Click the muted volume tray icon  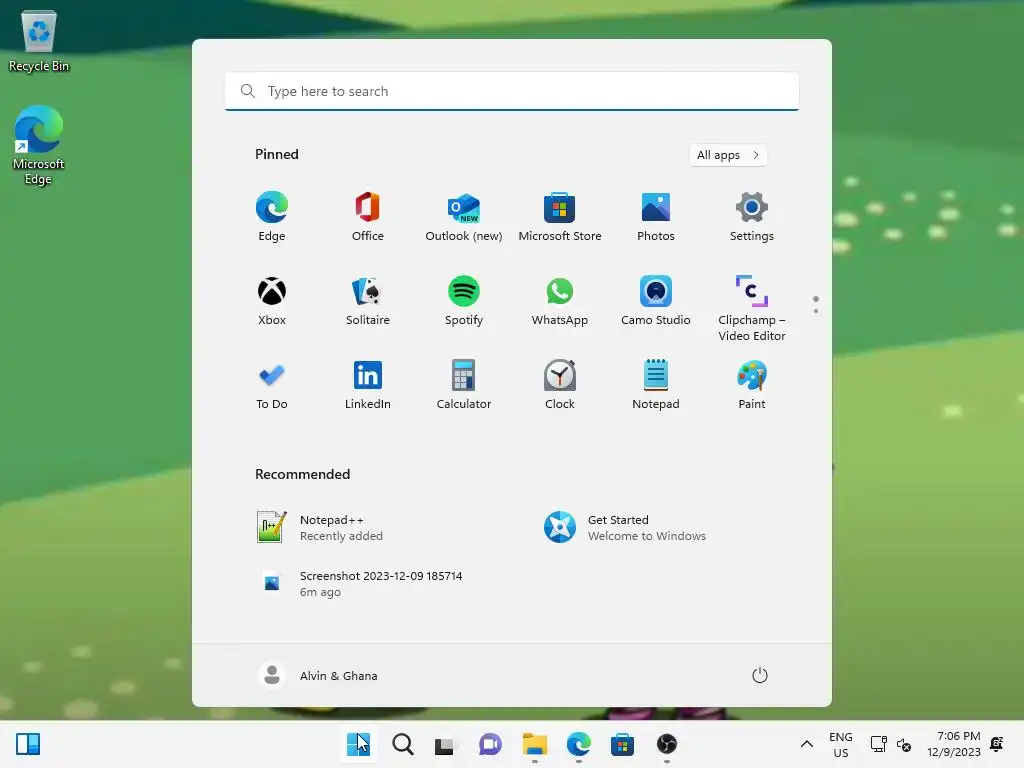904,744
